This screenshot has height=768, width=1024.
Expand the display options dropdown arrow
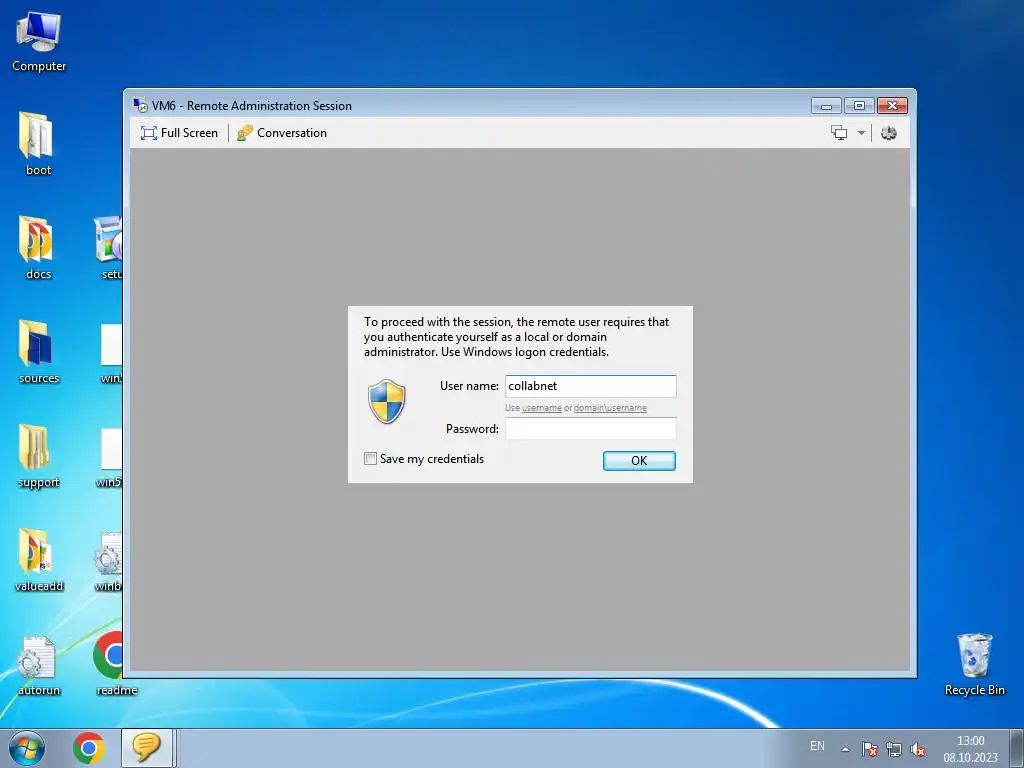(861, 133)
